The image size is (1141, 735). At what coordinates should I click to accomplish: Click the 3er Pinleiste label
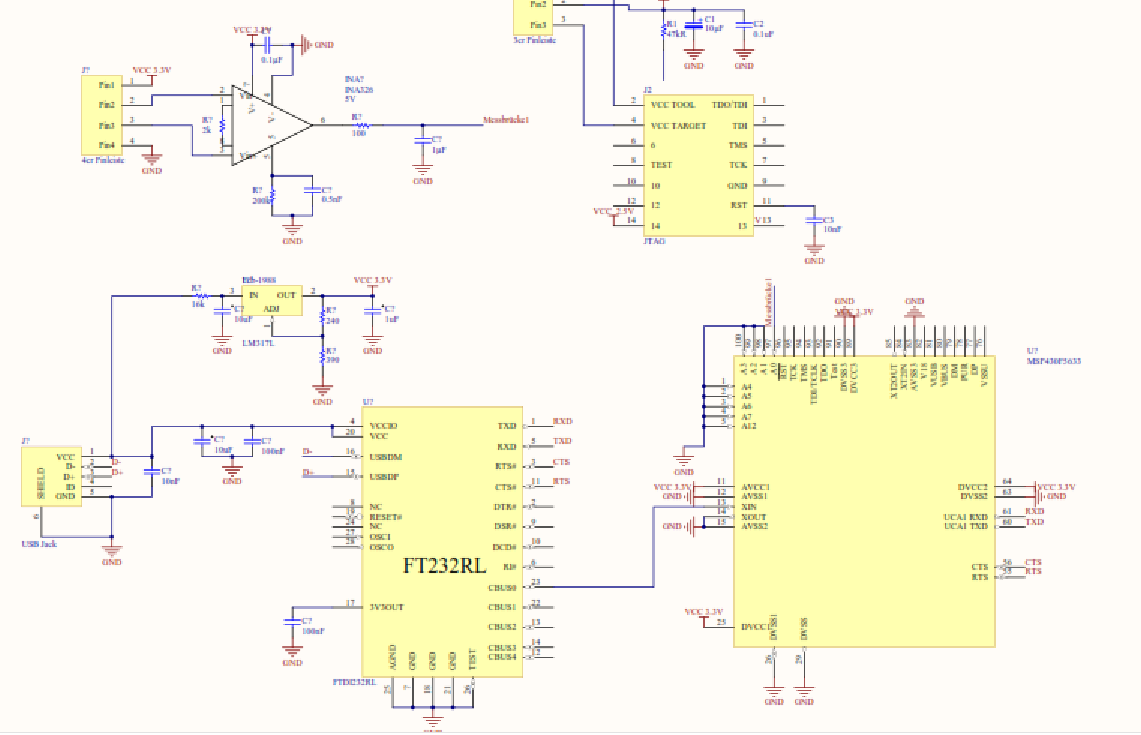535,40
